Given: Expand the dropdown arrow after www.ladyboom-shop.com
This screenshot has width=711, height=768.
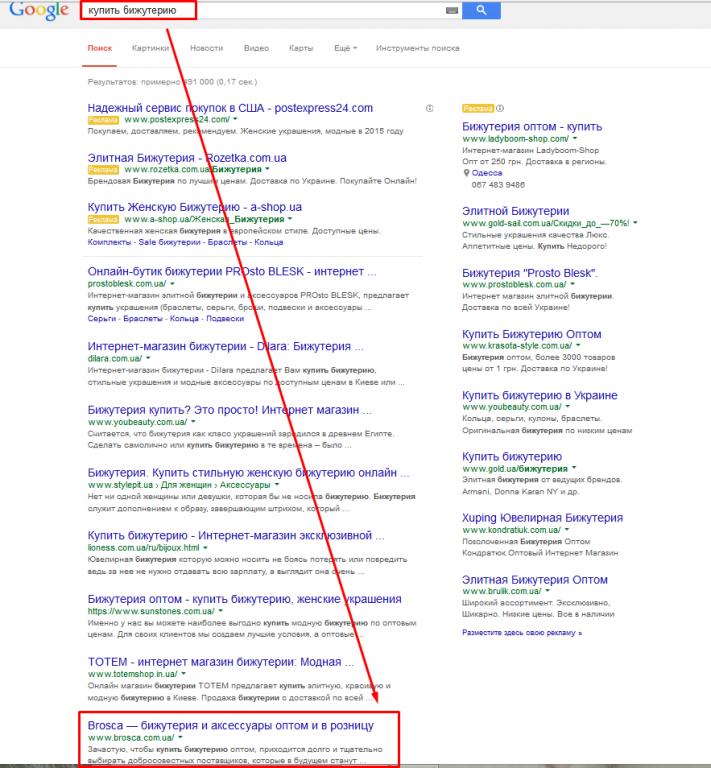Looking at the screenshot, I should 575,139.
